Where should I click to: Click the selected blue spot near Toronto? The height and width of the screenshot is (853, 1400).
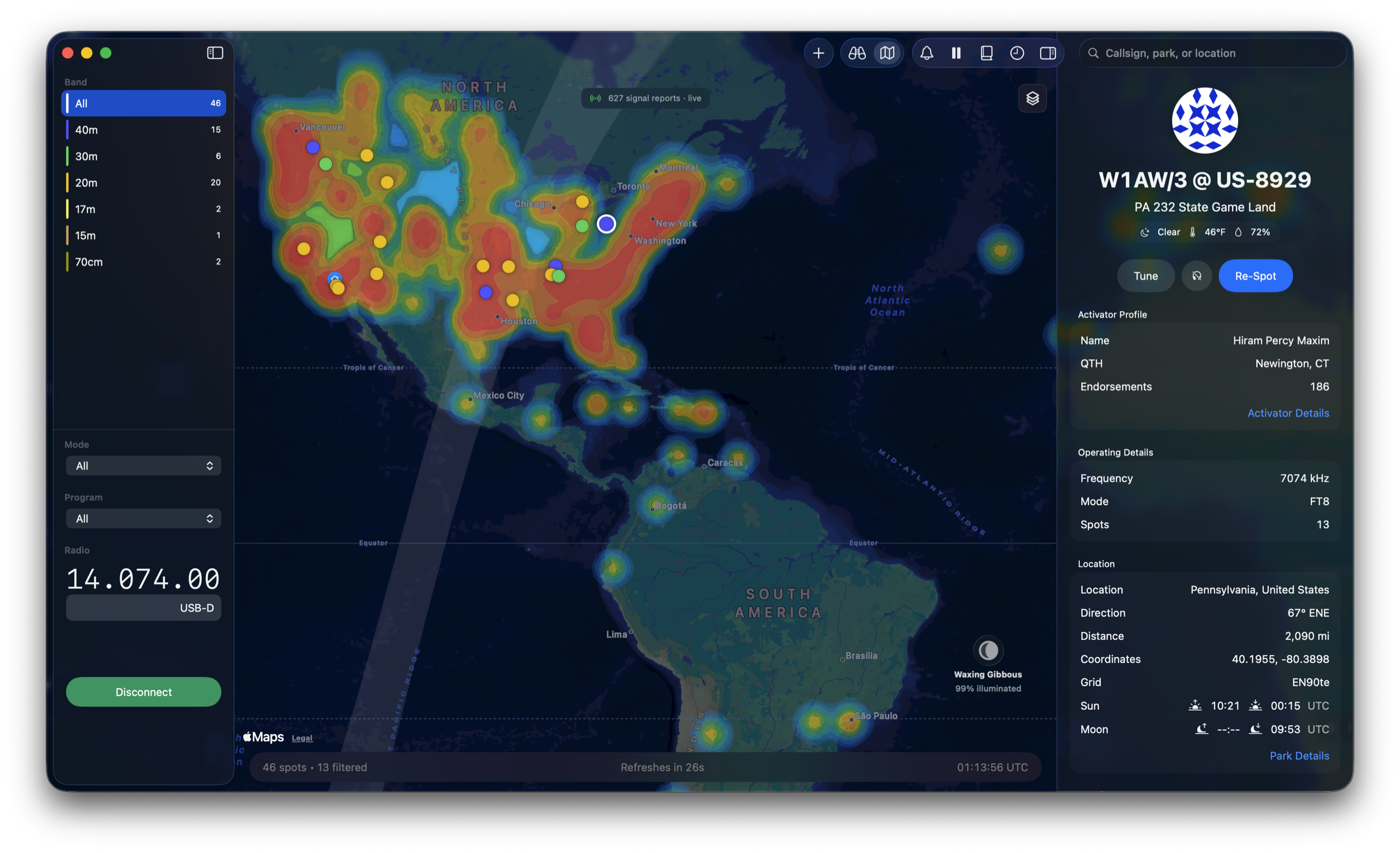pyautogui.click(x=606, y=224)
